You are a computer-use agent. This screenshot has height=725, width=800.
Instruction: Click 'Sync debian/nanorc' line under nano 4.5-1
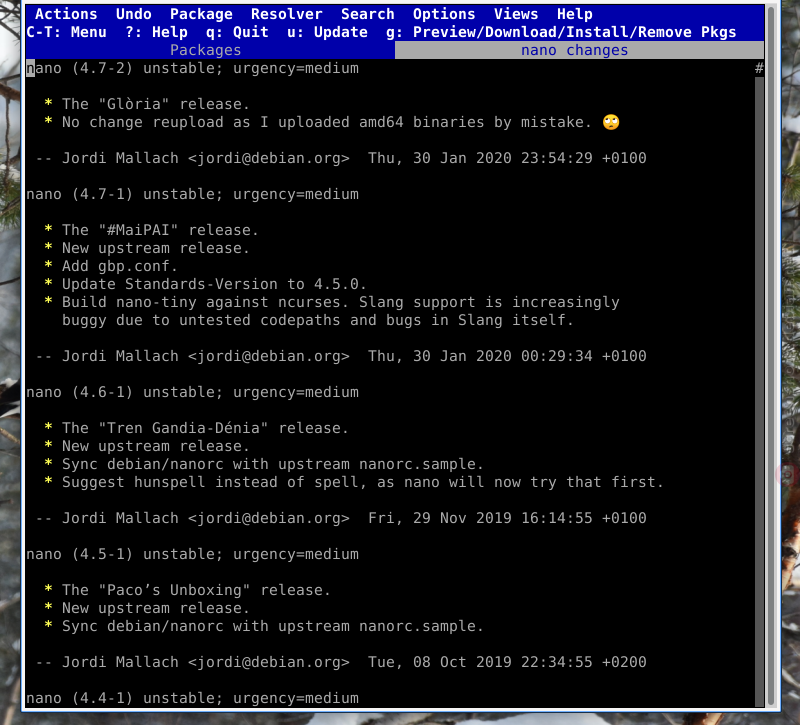(x=264, y=626)
